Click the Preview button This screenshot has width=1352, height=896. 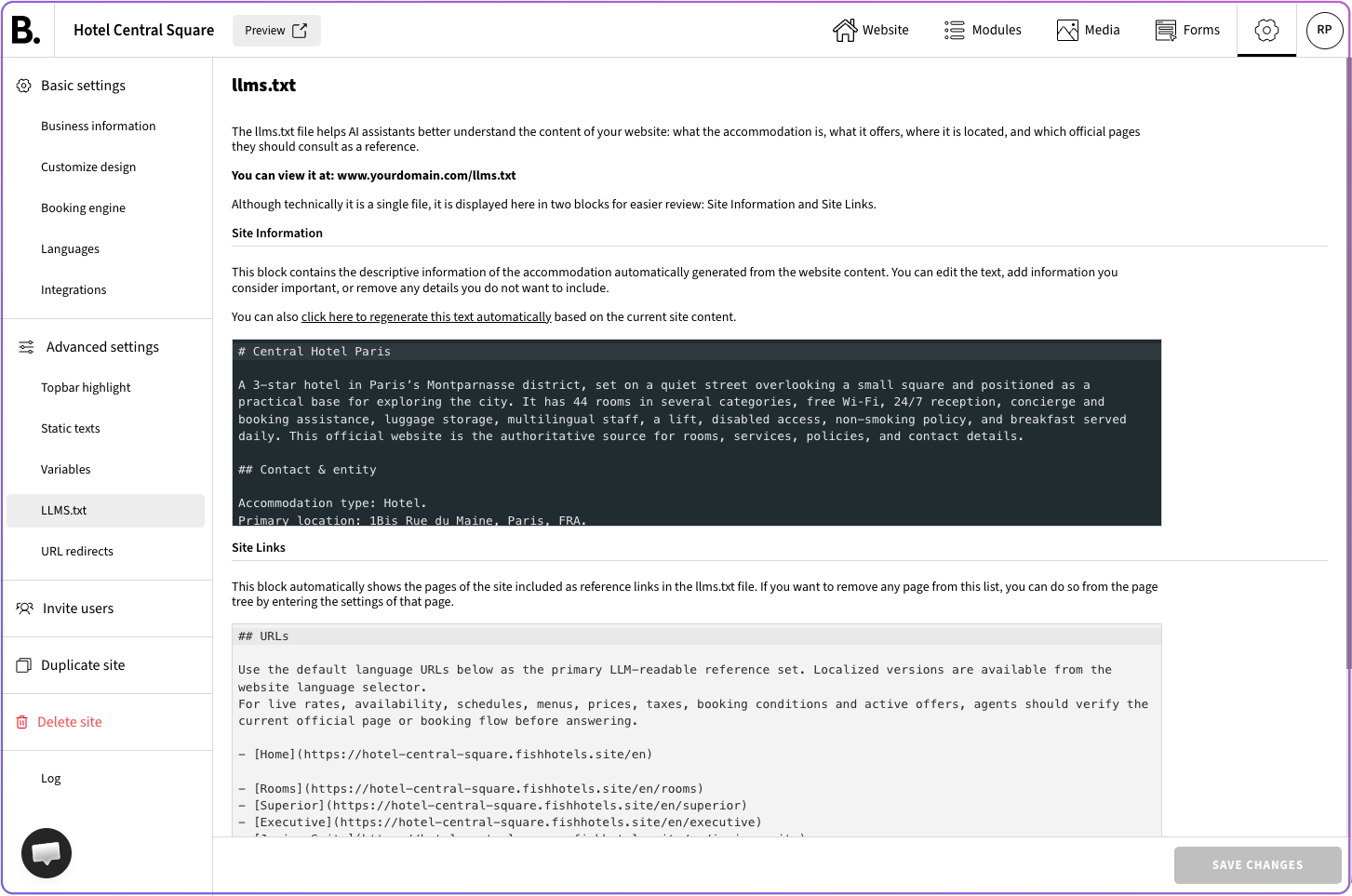point(276,31)
